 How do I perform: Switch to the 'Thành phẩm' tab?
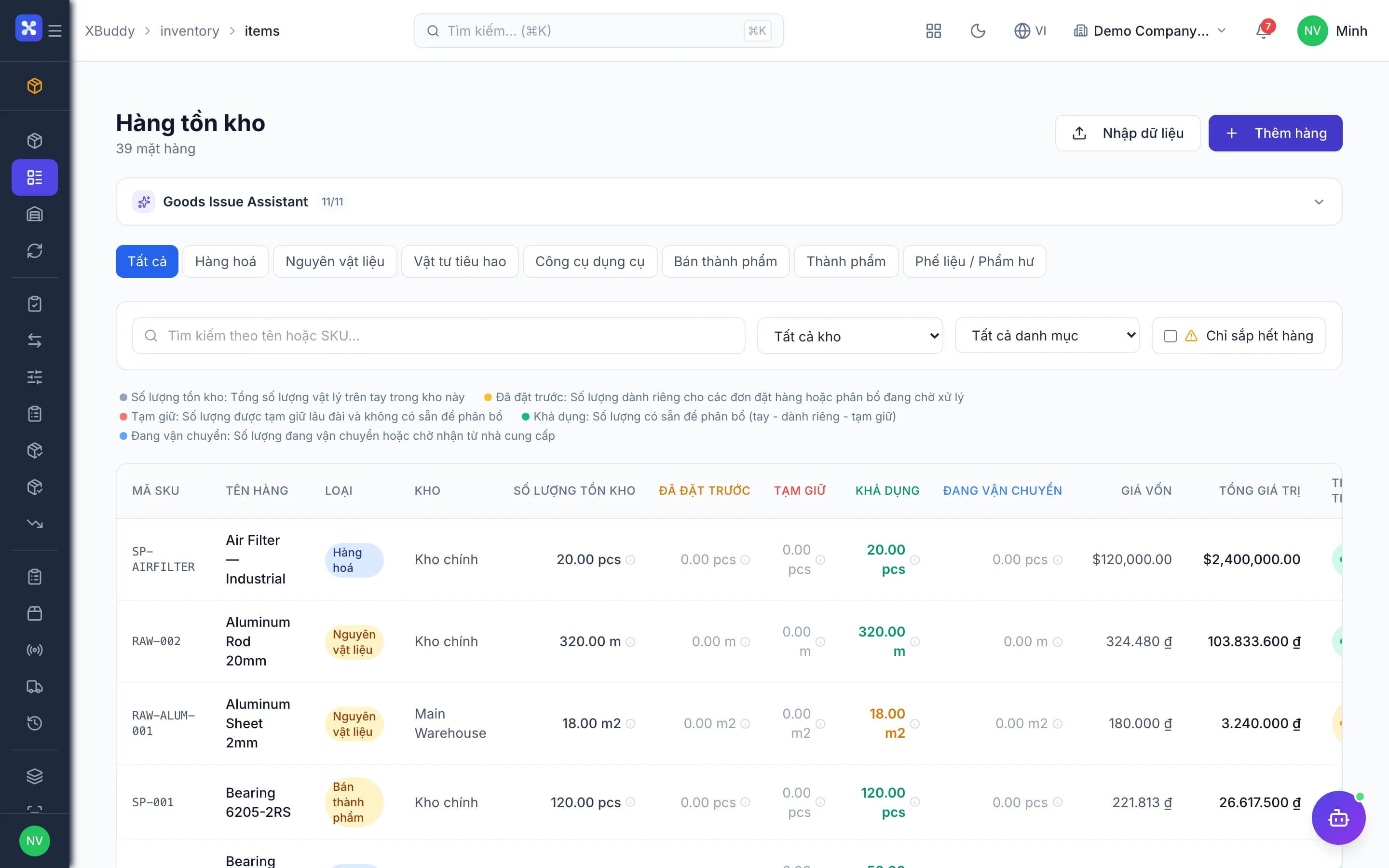coord(846,261)
